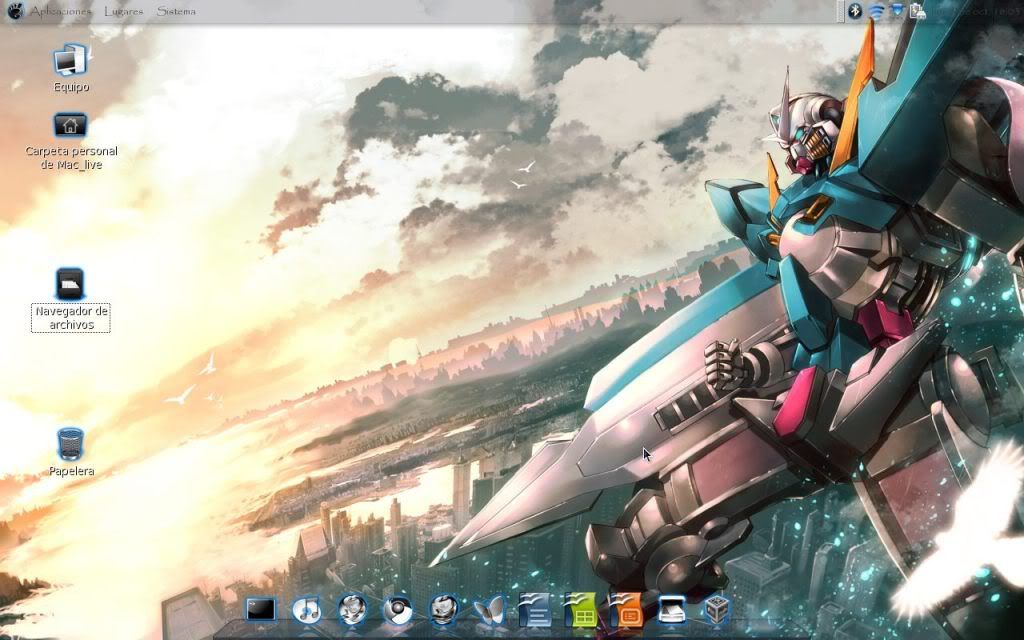Open the silver globe icon left of Chromium
The image size is (1024, 640).
[352, 610]
